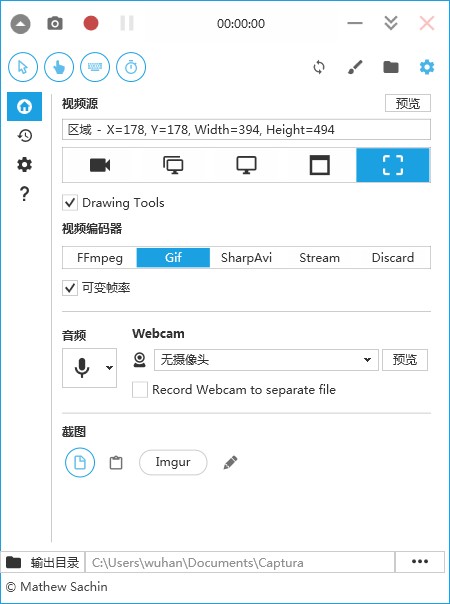Toggle mouse clicks overlay hand icon
Viewport: 450px width, 604px height.
pos(59,67)
